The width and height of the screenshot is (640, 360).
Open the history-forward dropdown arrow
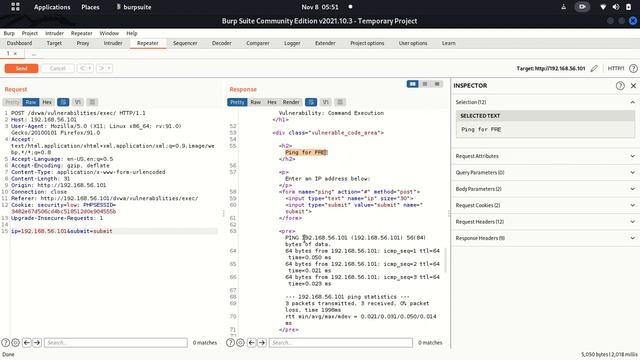[x=109, y=68]
